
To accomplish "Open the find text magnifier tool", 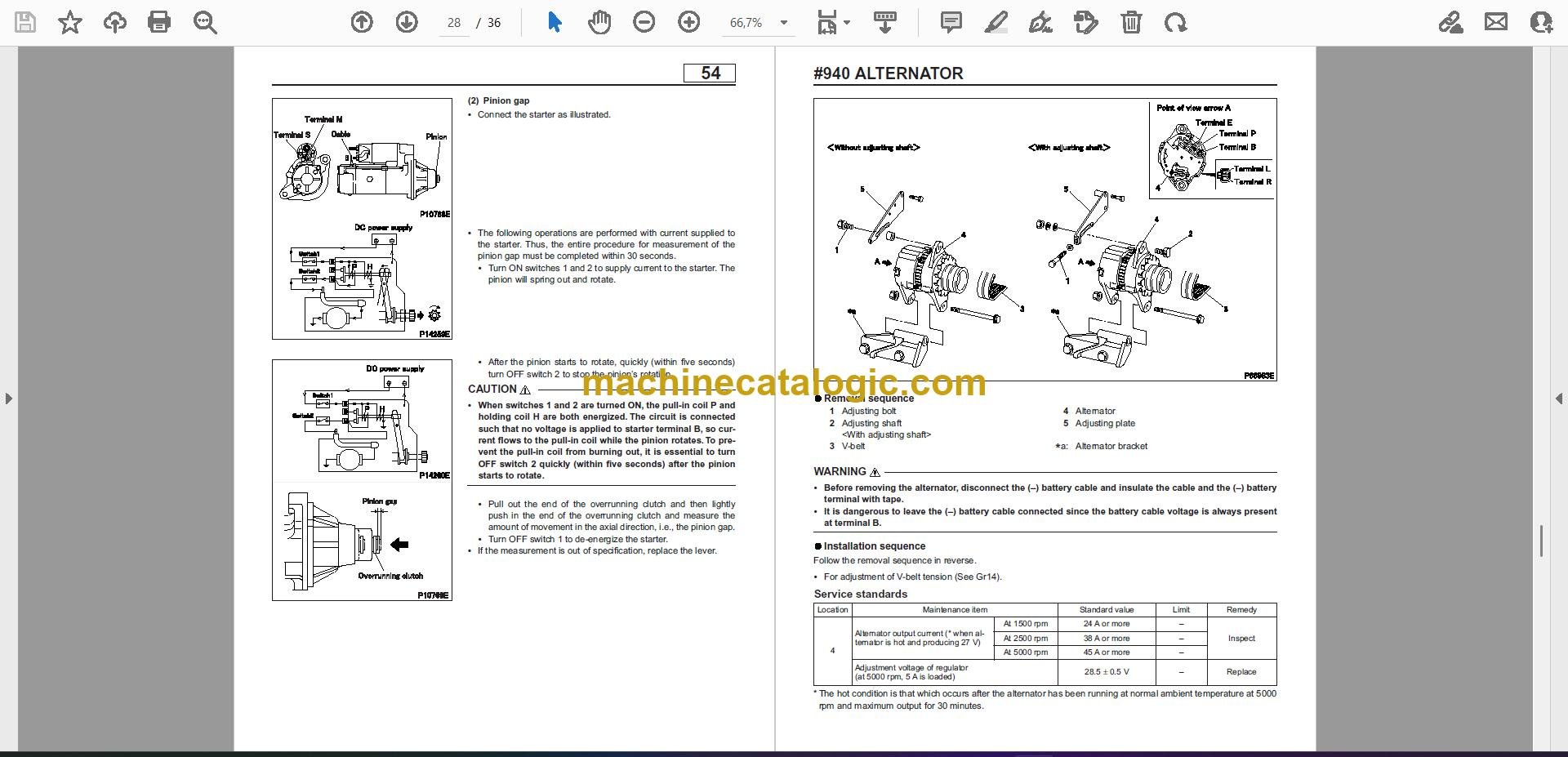I will 204,22.
